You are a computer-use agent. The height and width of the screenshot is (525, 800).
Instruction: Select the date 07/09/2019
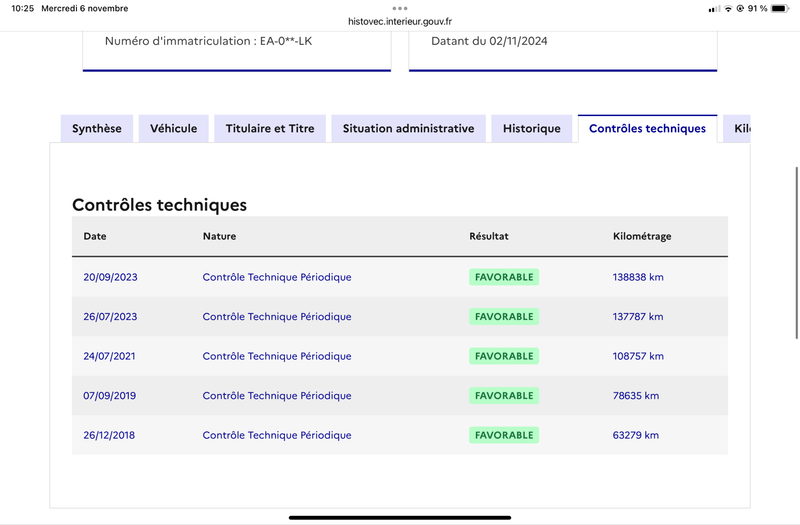(110, 395)
